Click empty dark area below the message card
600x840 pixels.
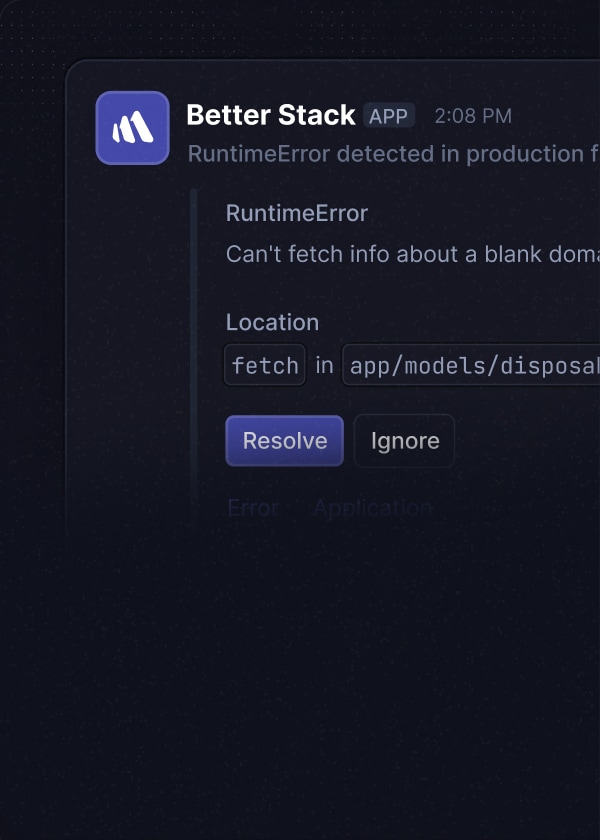300,700
